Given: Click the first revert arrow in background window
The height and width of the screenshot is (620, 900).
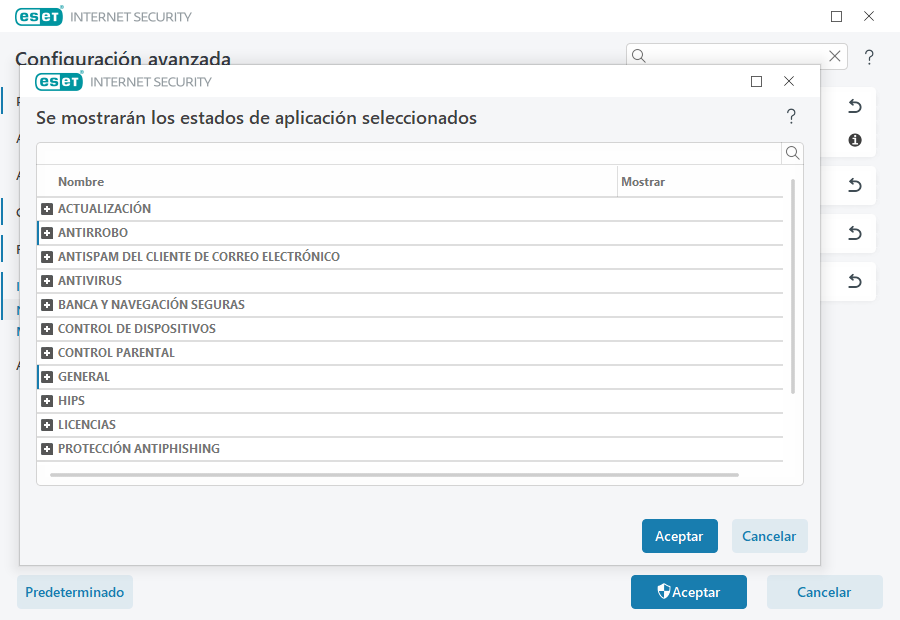Looking at the screenshot, I should pyautogui.click(x=855, y=106).
